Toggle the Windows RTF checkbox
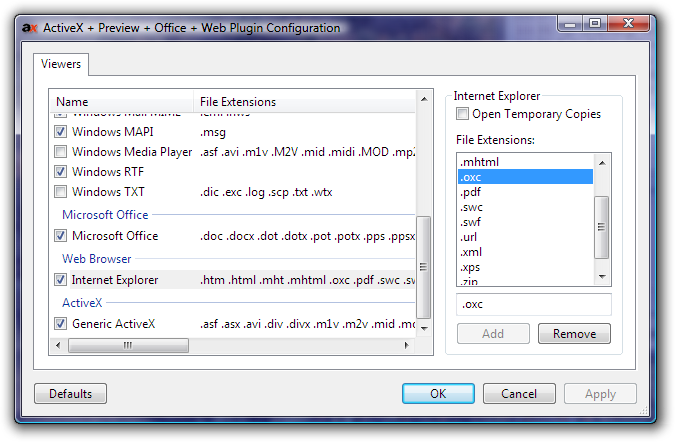The image size is (675, 442). pyautogui.click(x=61, y=172)
